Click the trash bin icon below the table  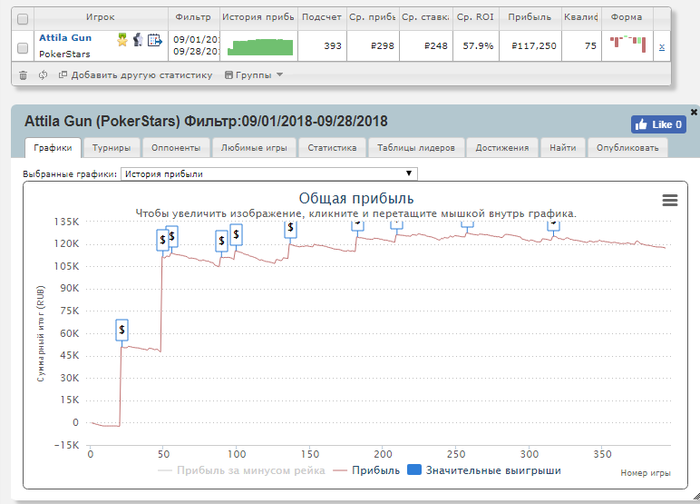[23, 75]
